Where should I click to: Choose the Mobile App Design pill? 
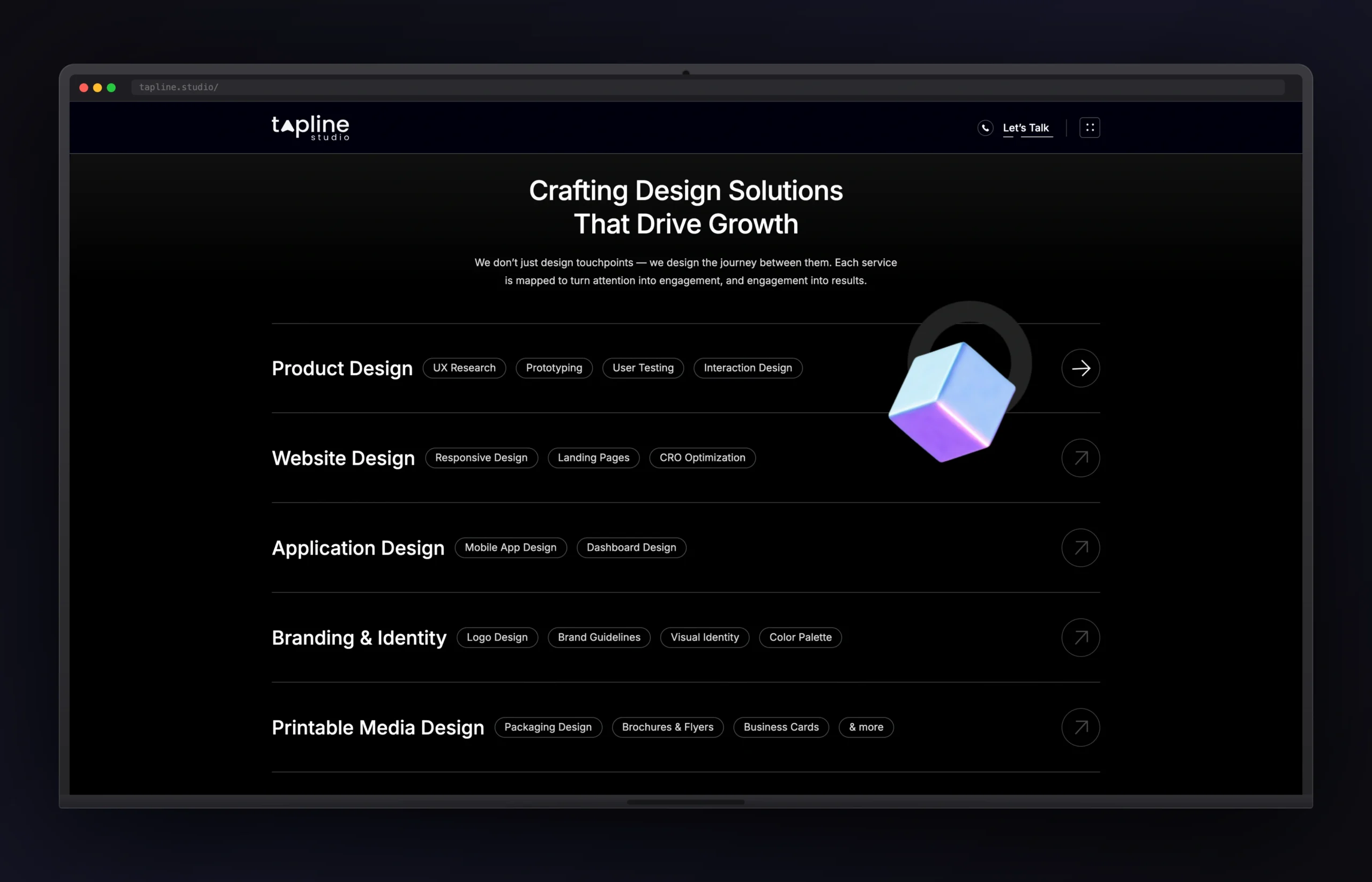pos(510,548)
